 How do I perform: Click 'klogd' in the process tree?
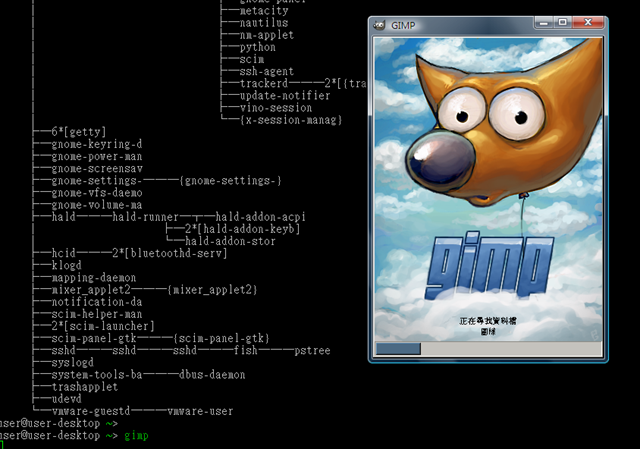[x=67, y=265]
